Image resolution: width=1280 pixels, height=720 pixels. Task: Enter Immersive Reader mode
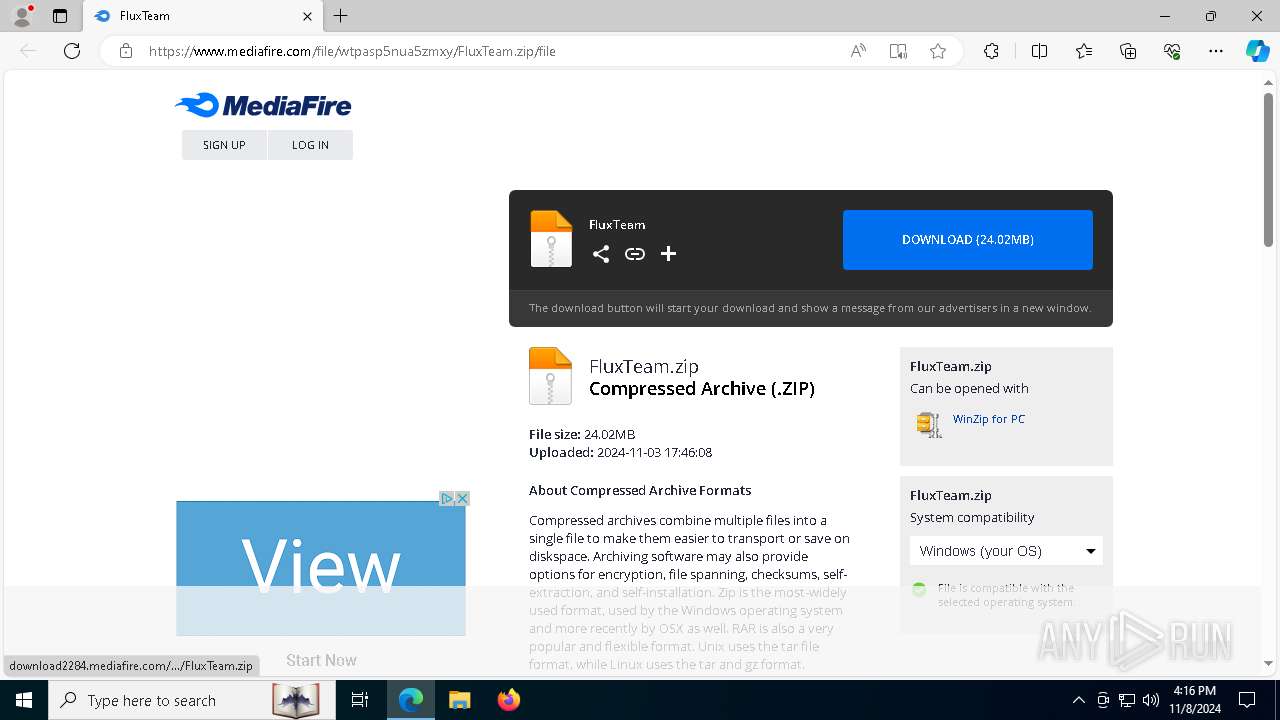(898, 51)
